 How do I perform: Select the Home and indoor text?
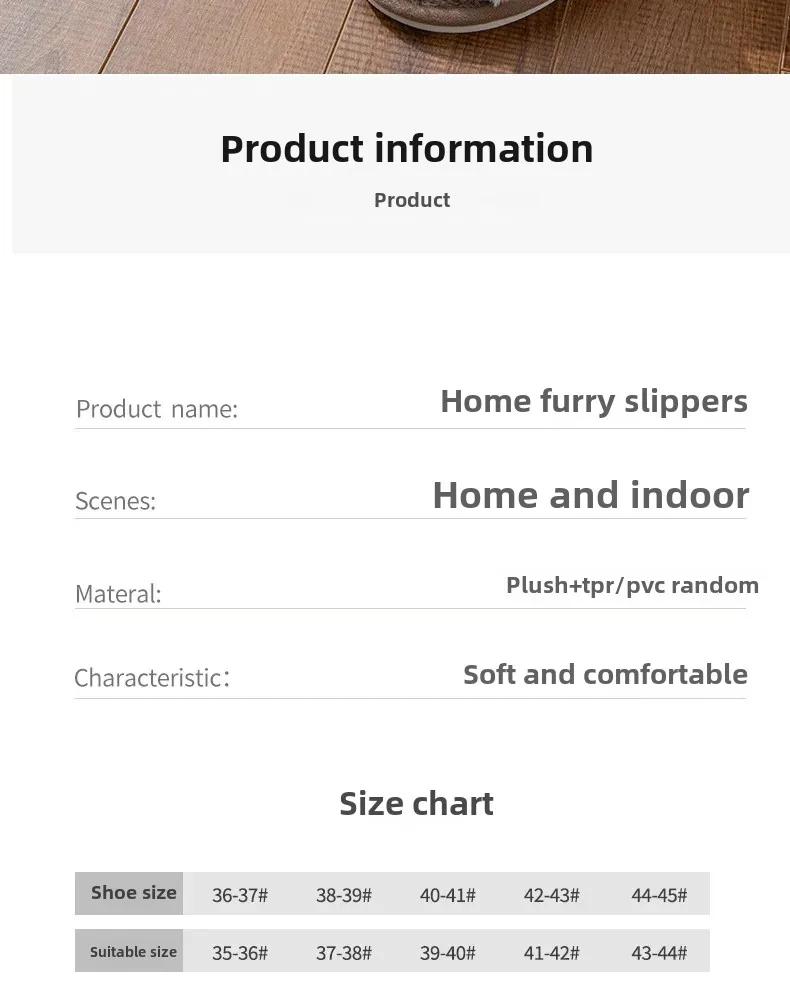click(590, 496)
